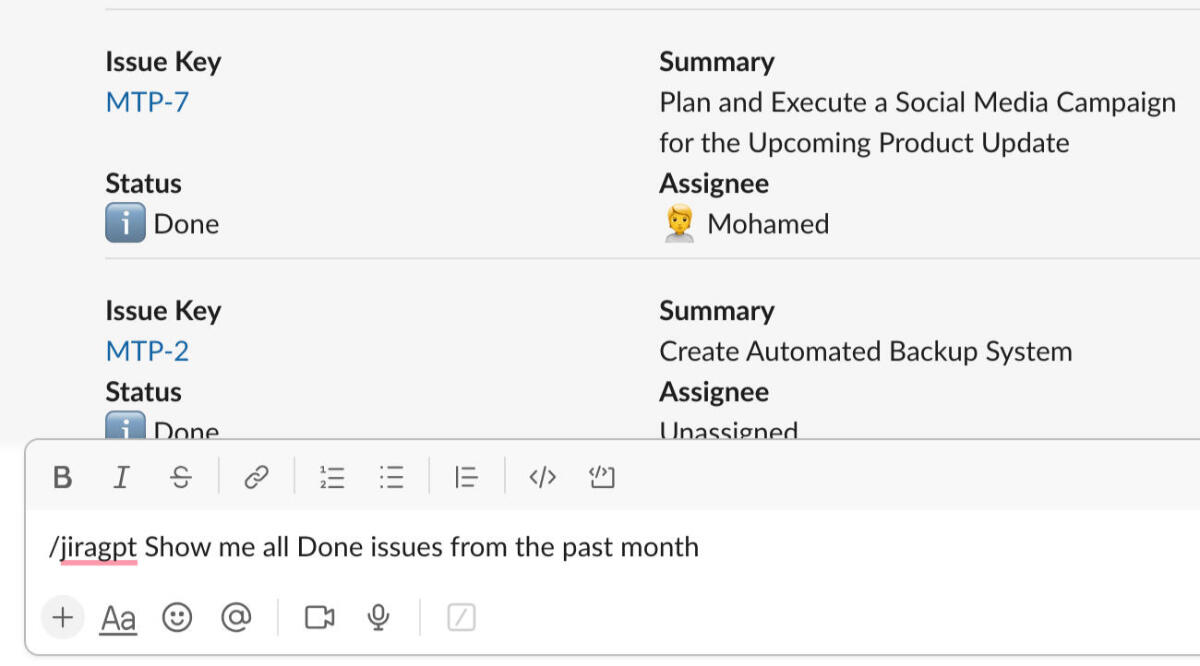1200x666 pixels.
Task: Record an audio clip
Action: click(x=378, y=617)
